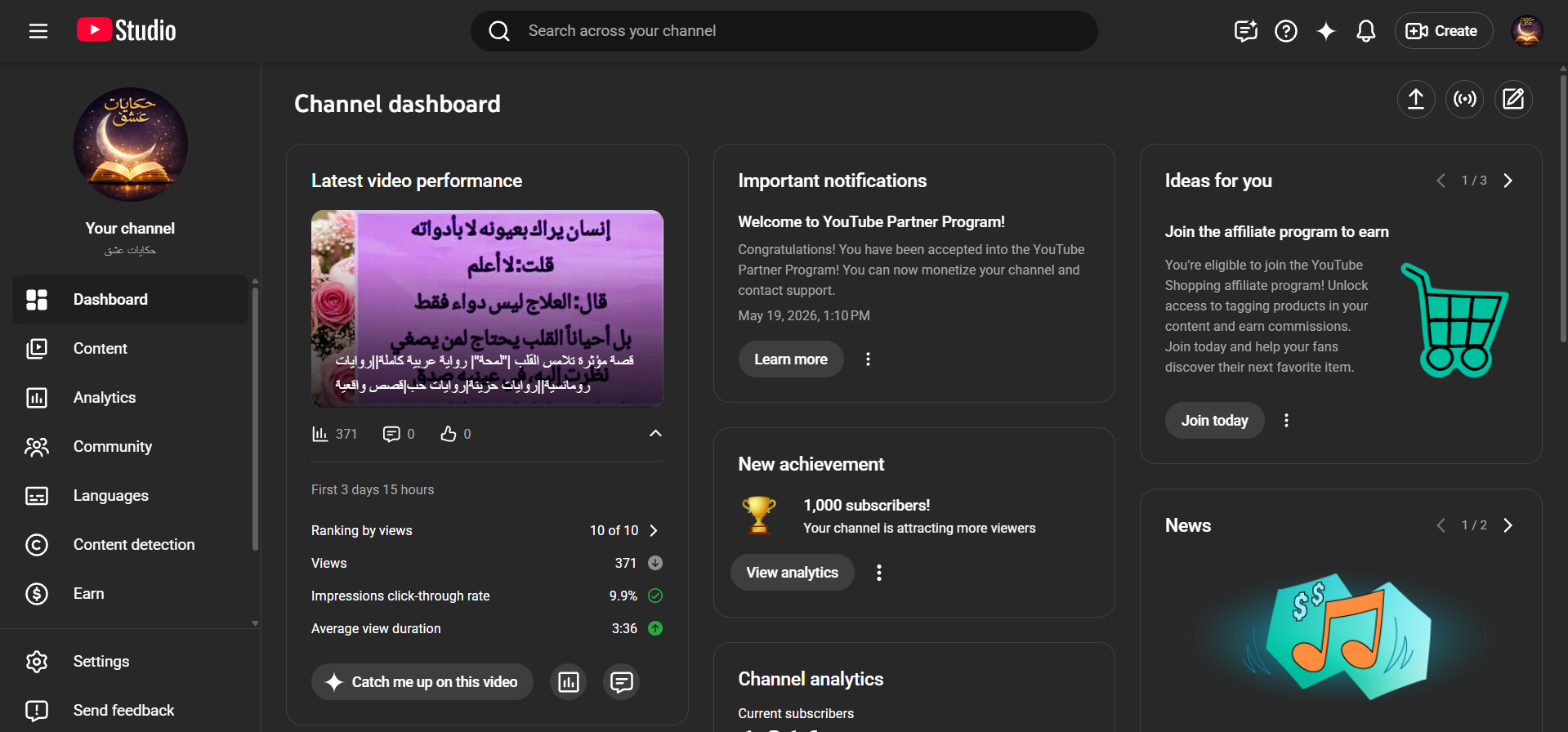Click Catch me up on this video

point(422,681)
